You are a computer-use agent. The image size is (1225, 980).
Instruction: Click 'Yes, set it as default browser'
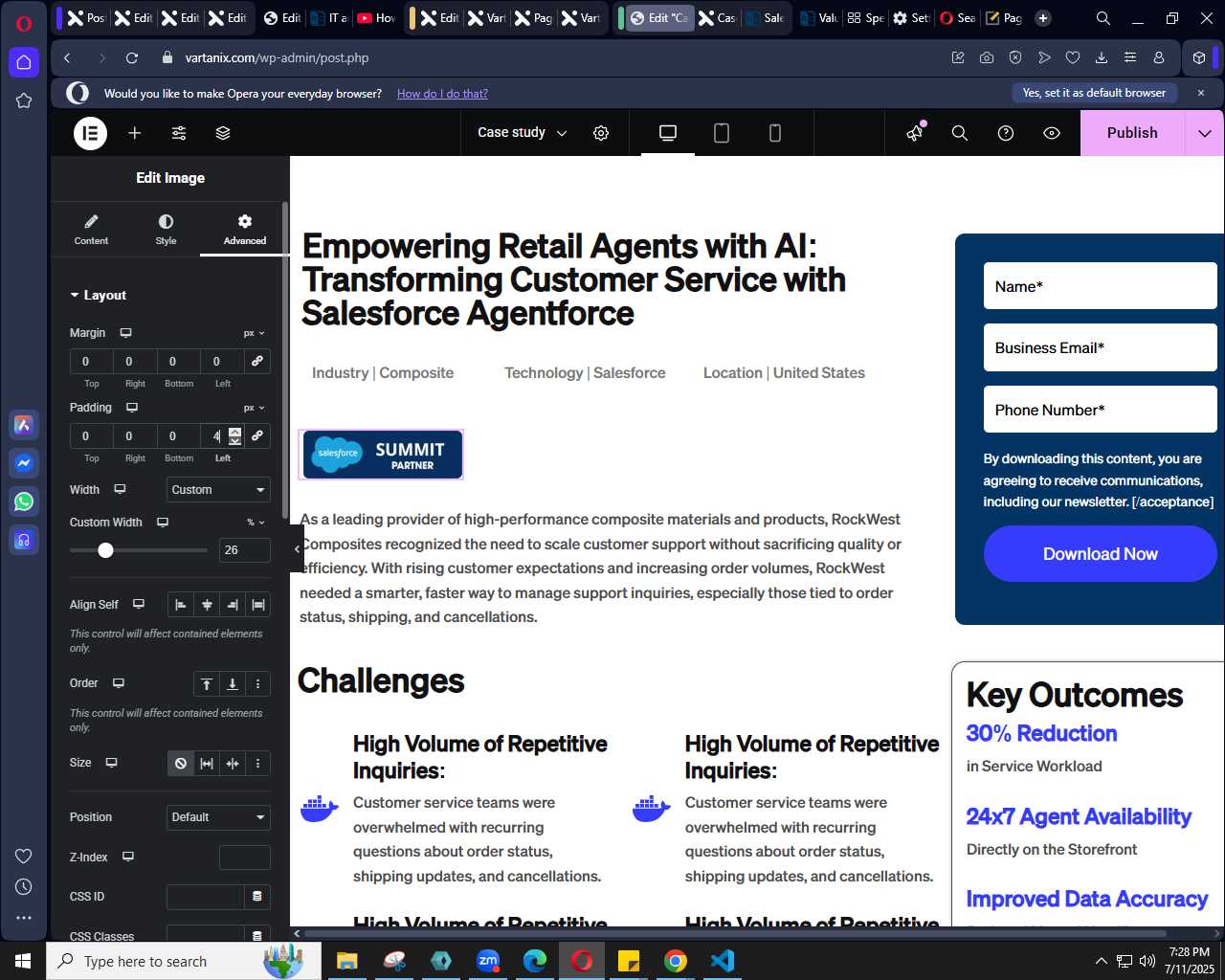click(1094, 93)
